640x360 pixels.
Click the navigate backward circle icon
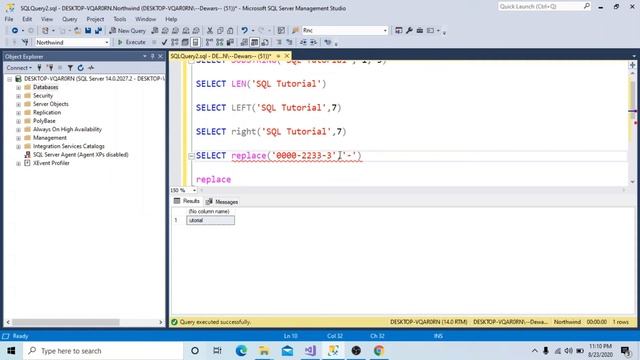point(15,31)
